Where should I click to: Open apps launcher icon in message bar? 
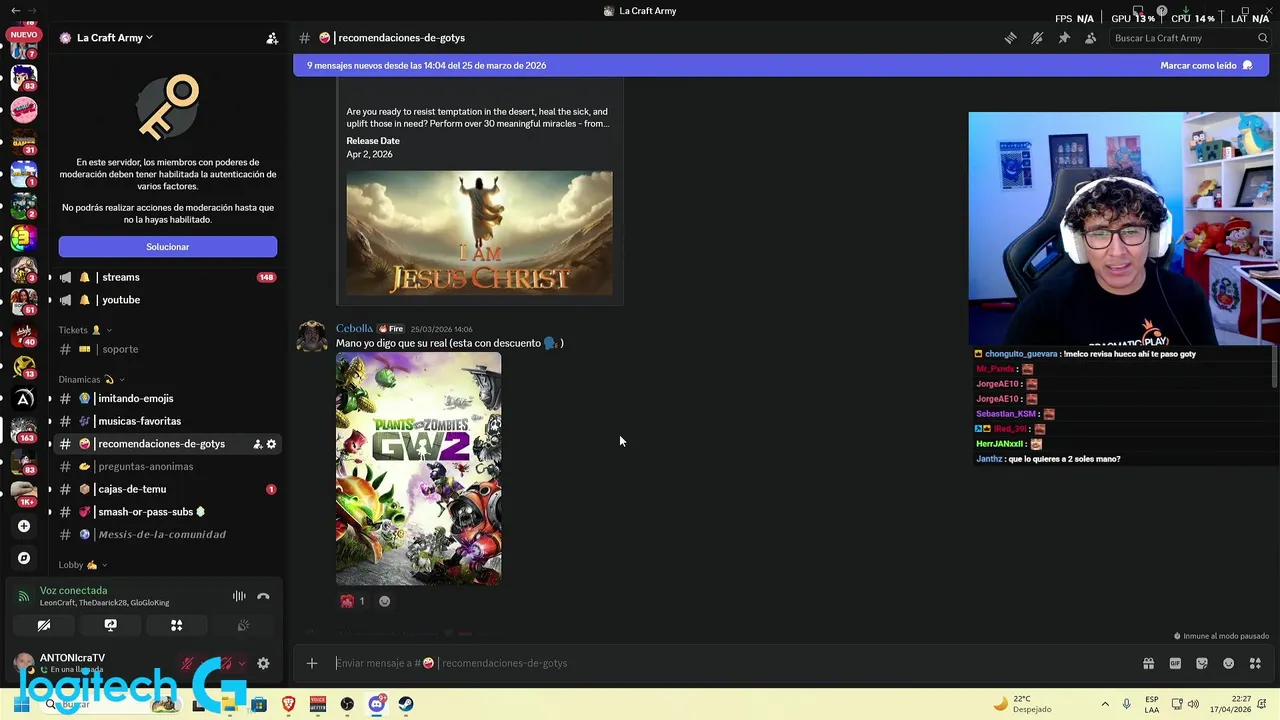1255,663
